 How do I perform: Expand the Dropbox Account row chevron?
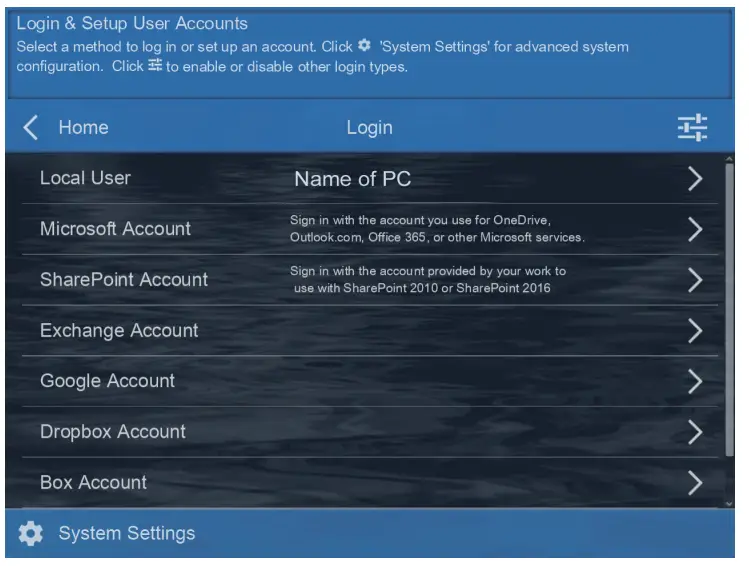coord(695,432)
